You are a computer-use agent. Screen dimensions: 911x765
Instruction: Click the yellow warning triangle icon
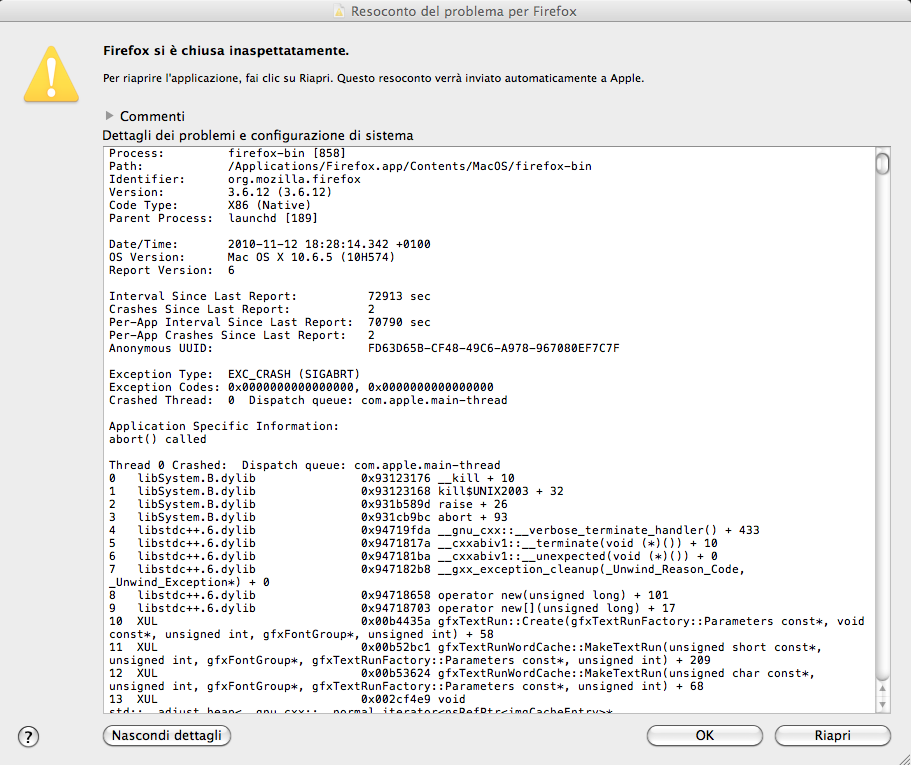tap(51, 74)
